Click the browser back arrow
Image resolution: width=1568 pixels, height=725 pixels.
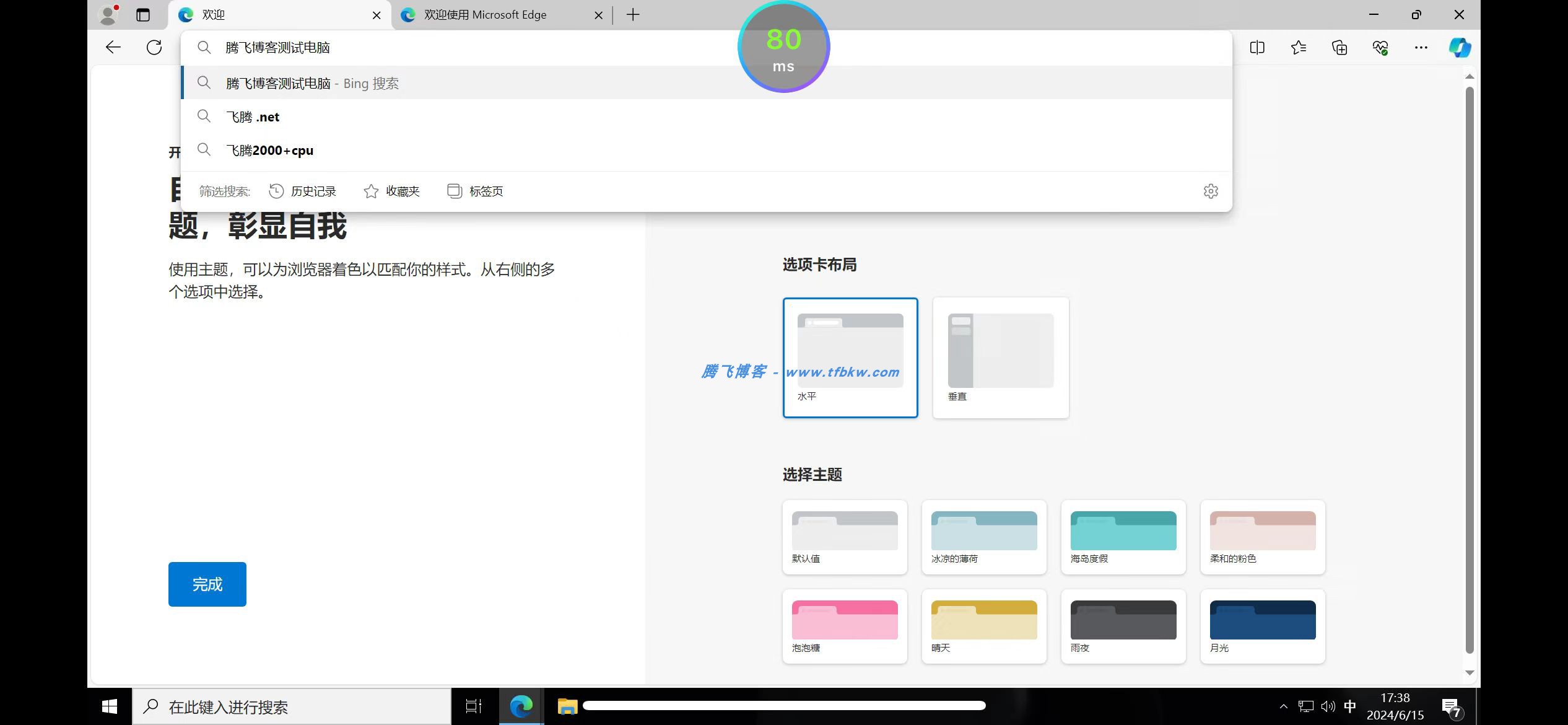[x=113, y=48]
